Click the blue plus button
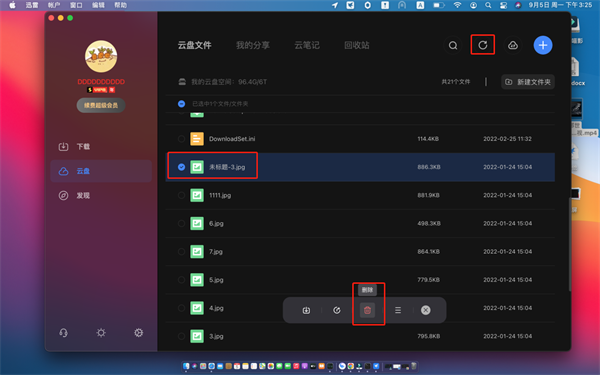Screen dimensions: 600x375 pyautogui.click(x=543, y=45)
